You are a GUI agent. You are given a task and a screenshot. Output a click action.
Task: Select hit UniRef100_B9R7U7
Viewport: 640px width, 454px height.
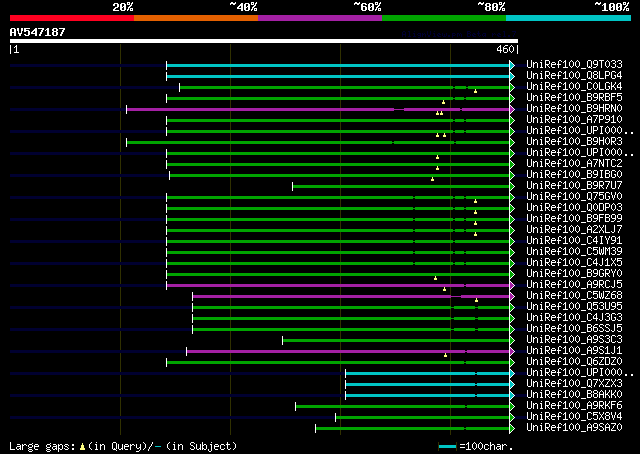click(574, 186)
